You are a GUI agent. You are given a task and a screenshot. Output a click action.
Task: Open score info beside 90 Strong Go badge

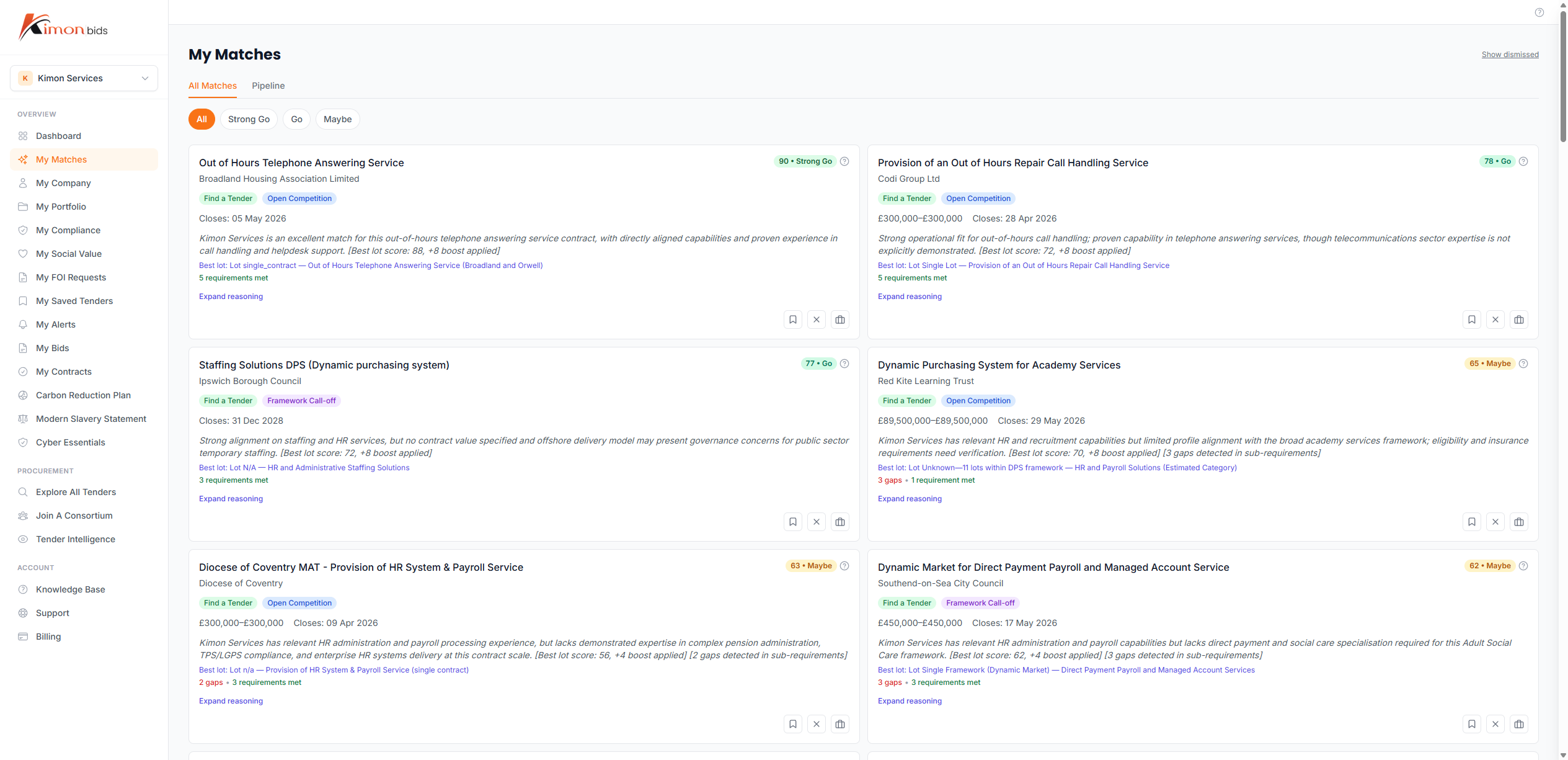coord(844,161)
